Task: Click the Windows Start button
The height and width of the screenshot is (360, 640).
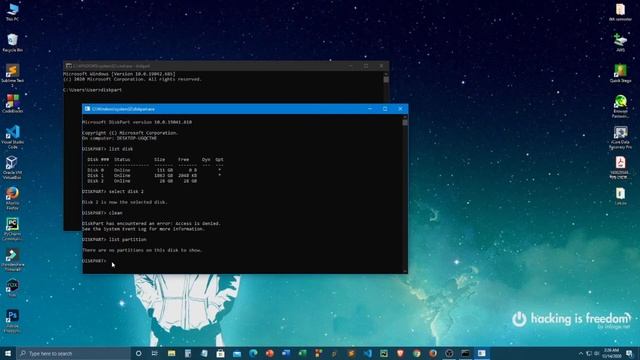Action: [8, 353]
